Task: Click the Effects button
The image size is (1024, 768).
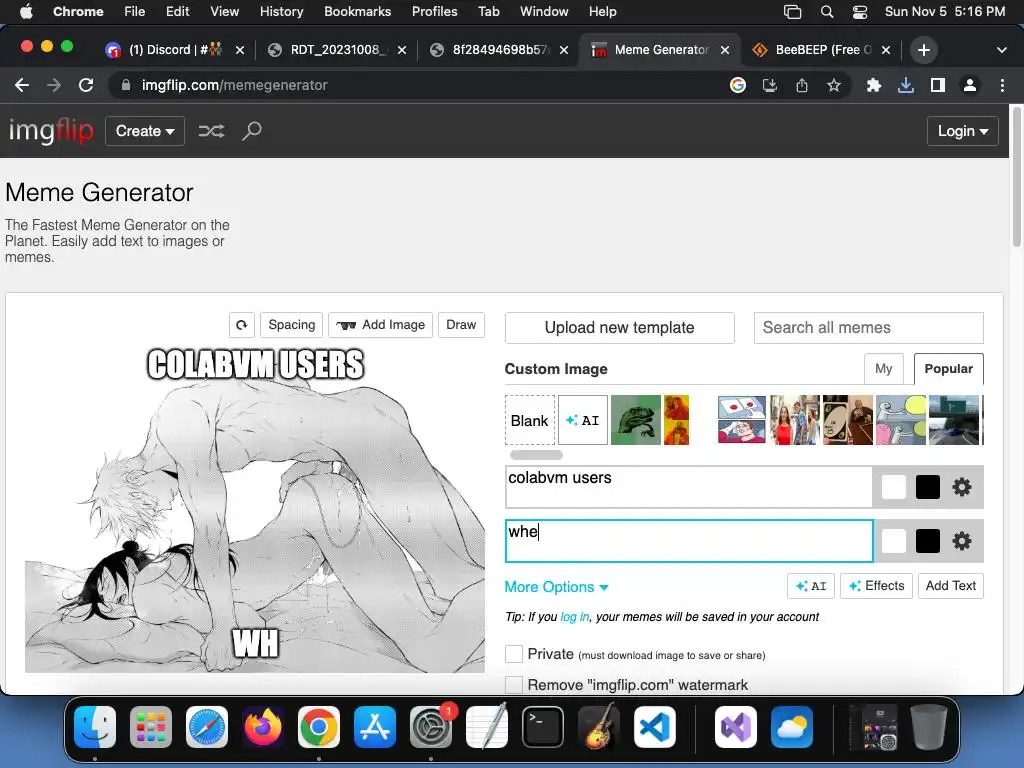Action: [876, 586]
